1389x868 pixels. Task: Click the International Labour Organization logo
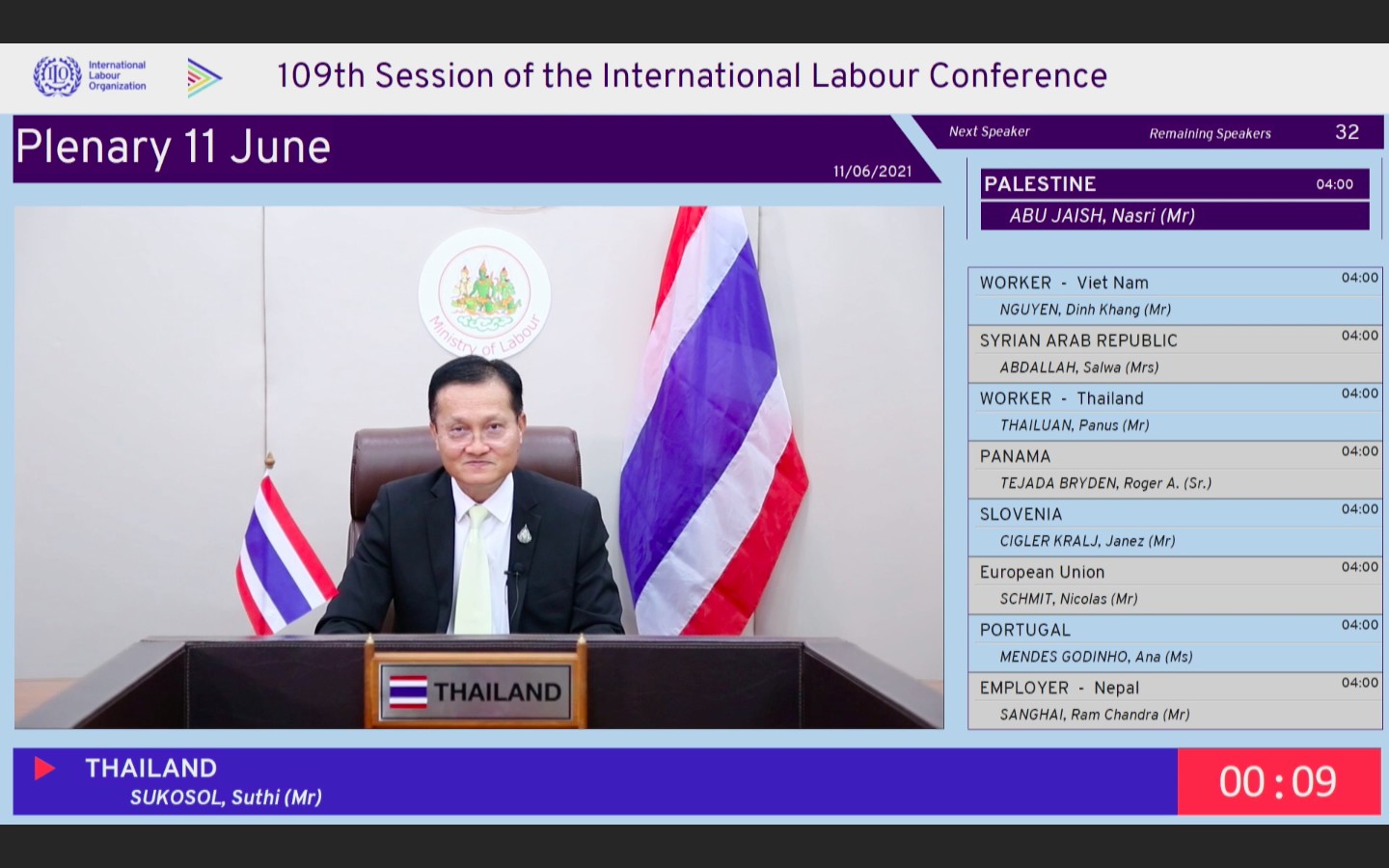click(x=89, y=76)
